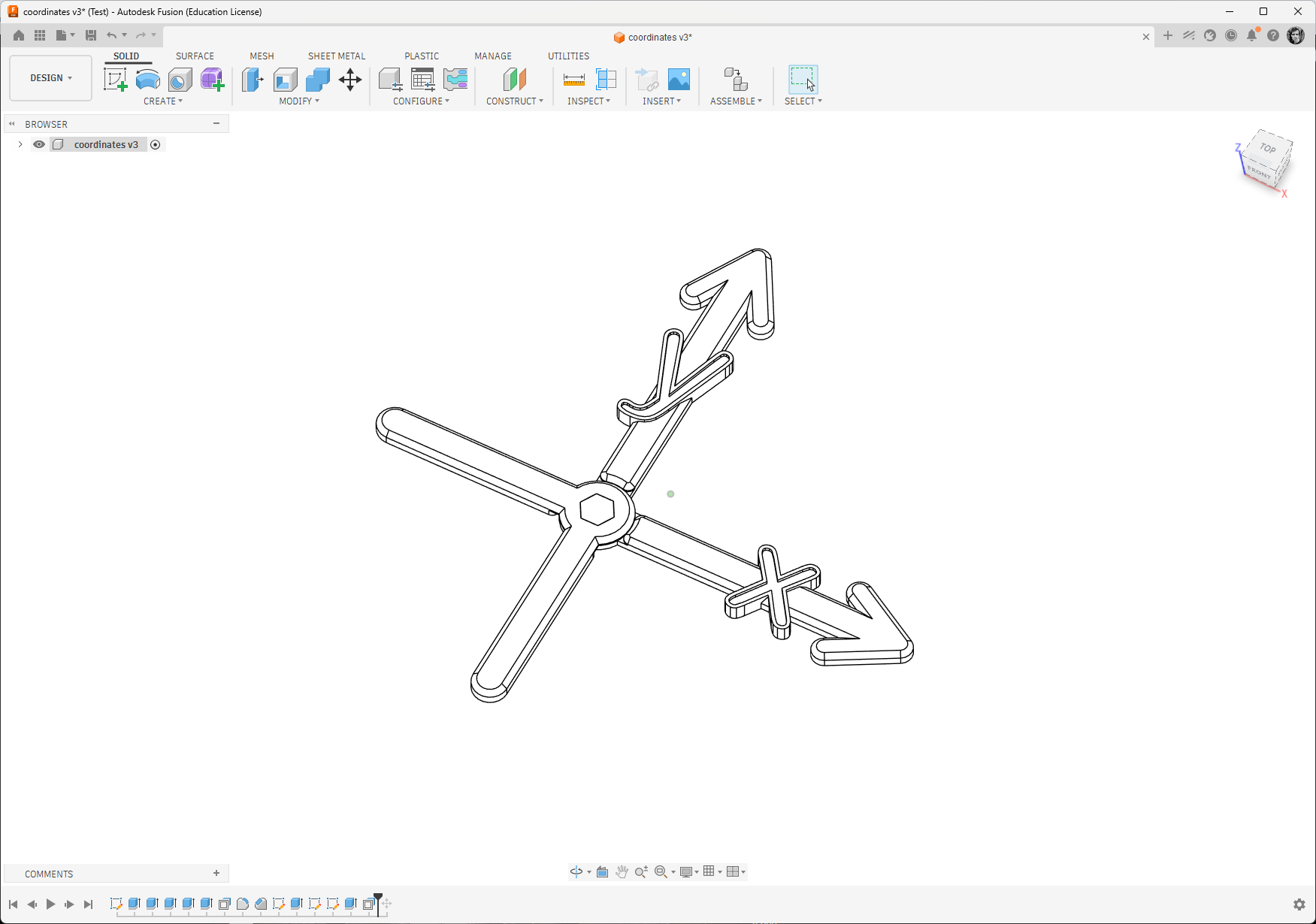1316x924 pixels.
Task: Switch to the SURFACE tab
Action: tap(195, 56)
